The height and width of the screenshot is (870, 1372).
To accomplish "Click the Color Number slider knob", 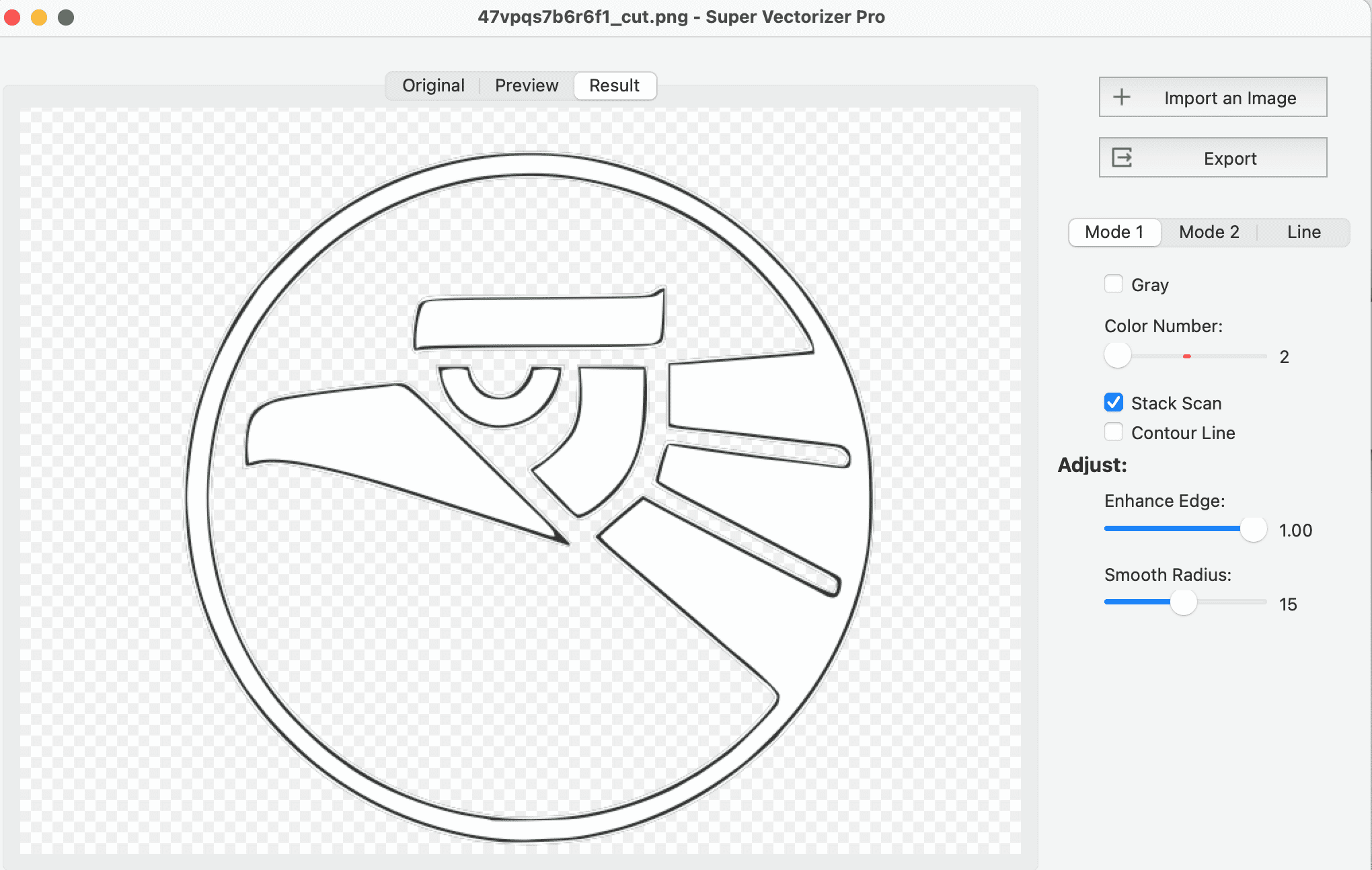I will click(1118, 355).
